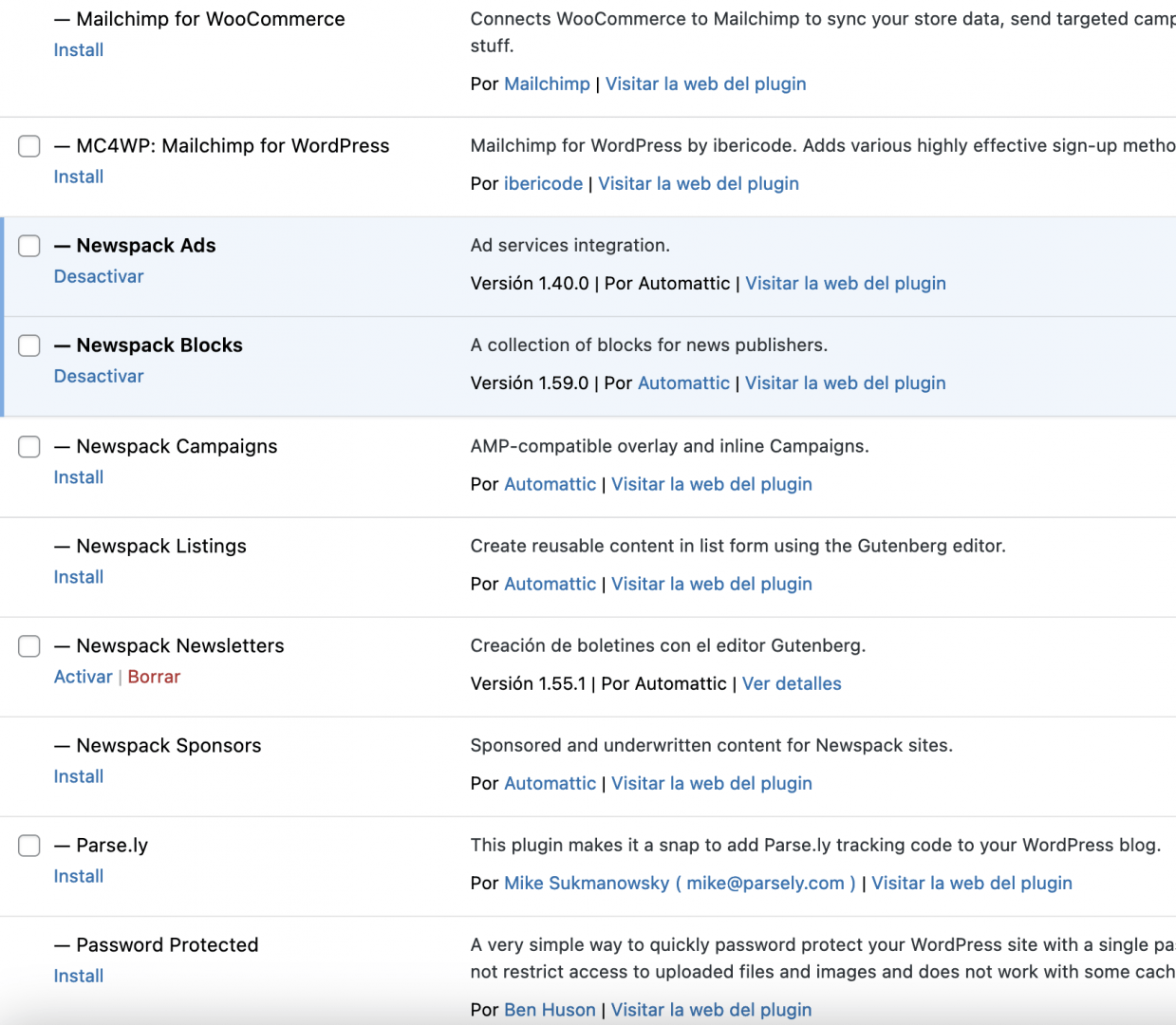Install MC4WP: Mailchimp for WordPress

[x=79, y=177]
